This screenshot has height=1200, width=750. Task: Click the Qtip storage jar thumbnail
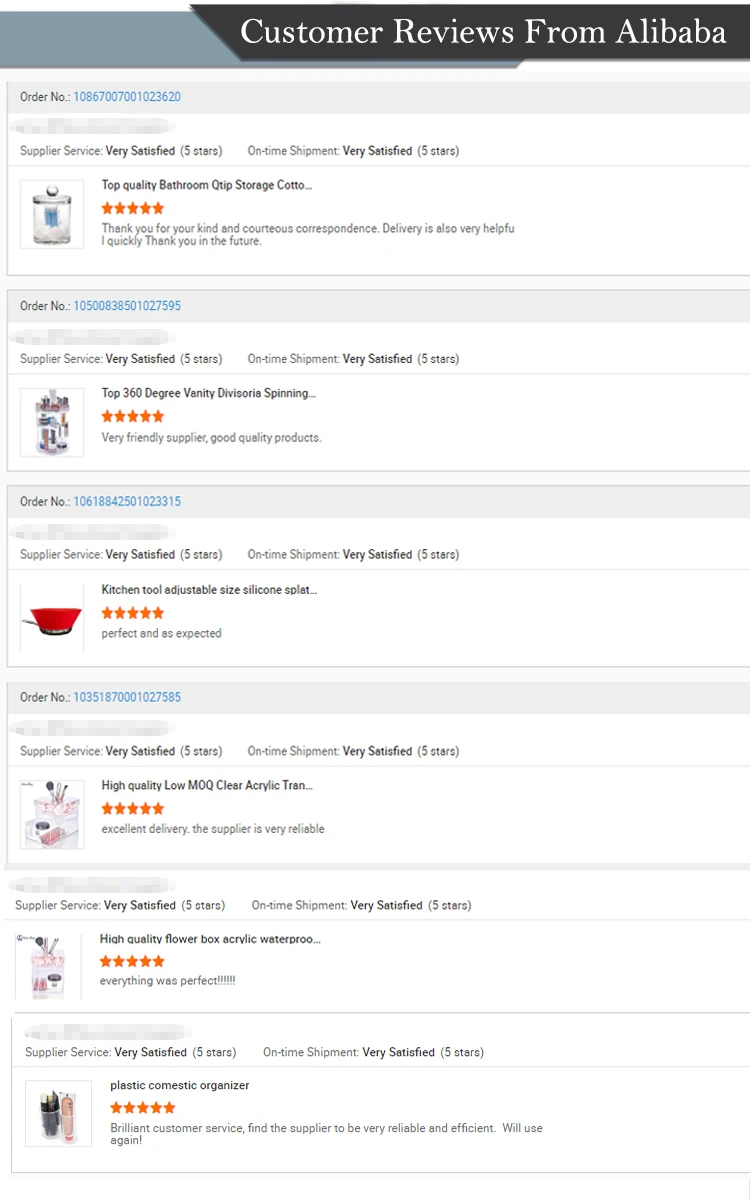click(x=52, y=214)
